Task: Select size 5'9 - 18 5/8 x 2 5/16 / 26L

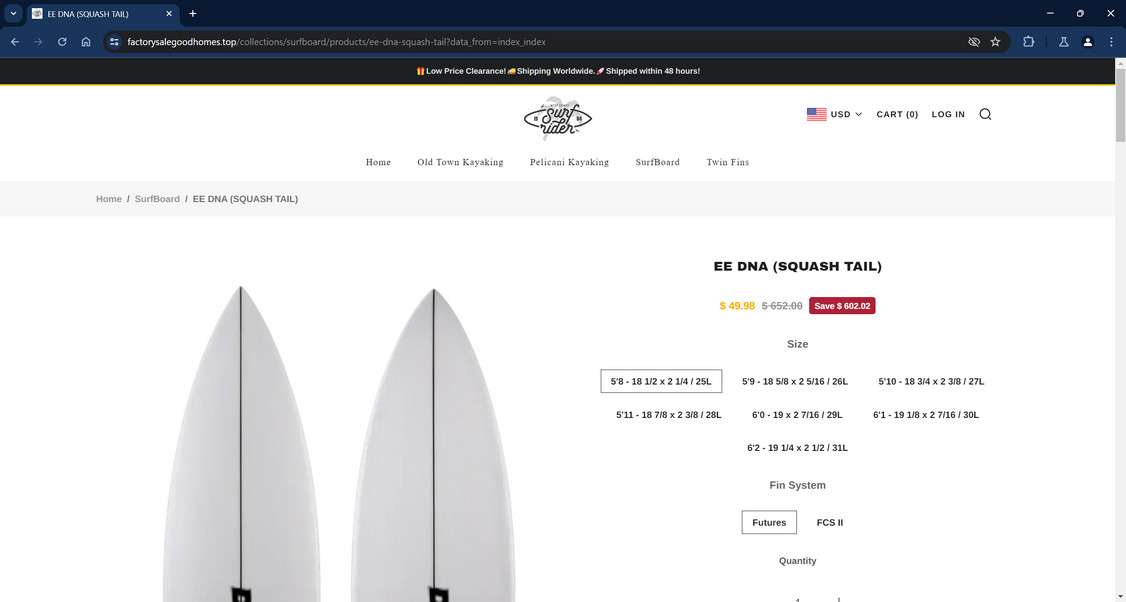Action: coord(795,381)
